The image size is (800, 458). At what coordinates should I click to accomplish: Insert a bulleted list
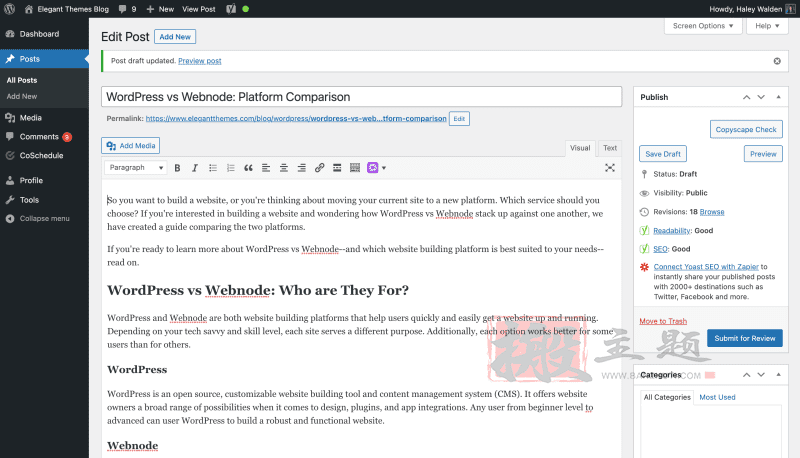pyautogui.click(x=213, y=168)
